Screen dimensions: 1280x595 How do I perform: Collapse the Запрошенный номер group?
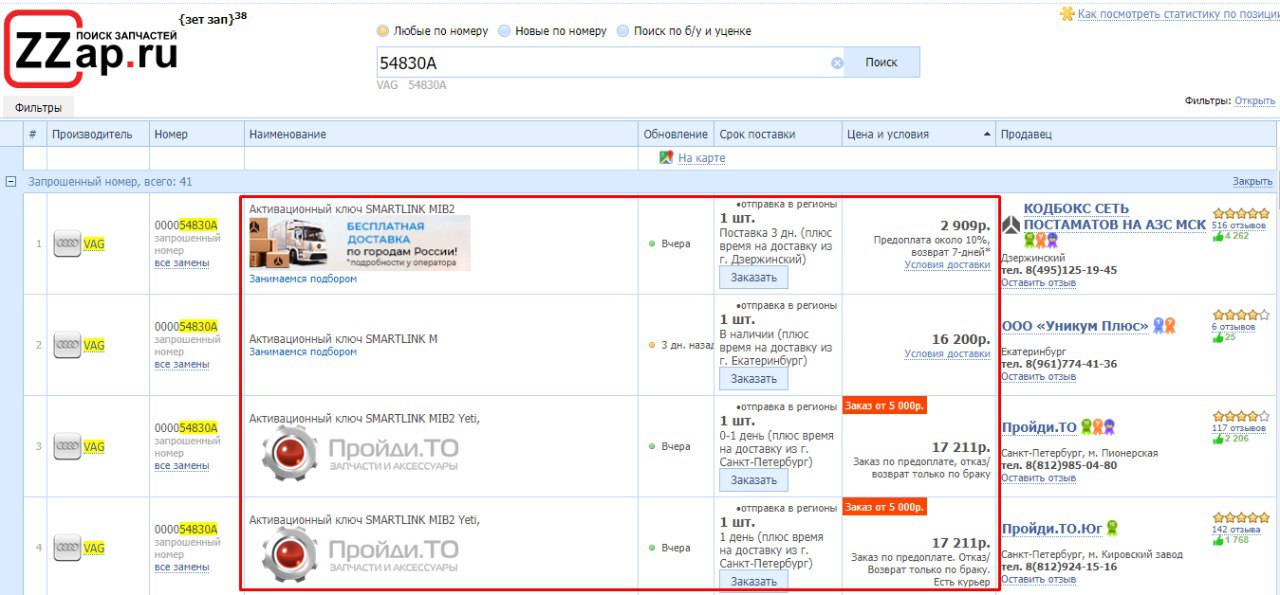(11, 182)
